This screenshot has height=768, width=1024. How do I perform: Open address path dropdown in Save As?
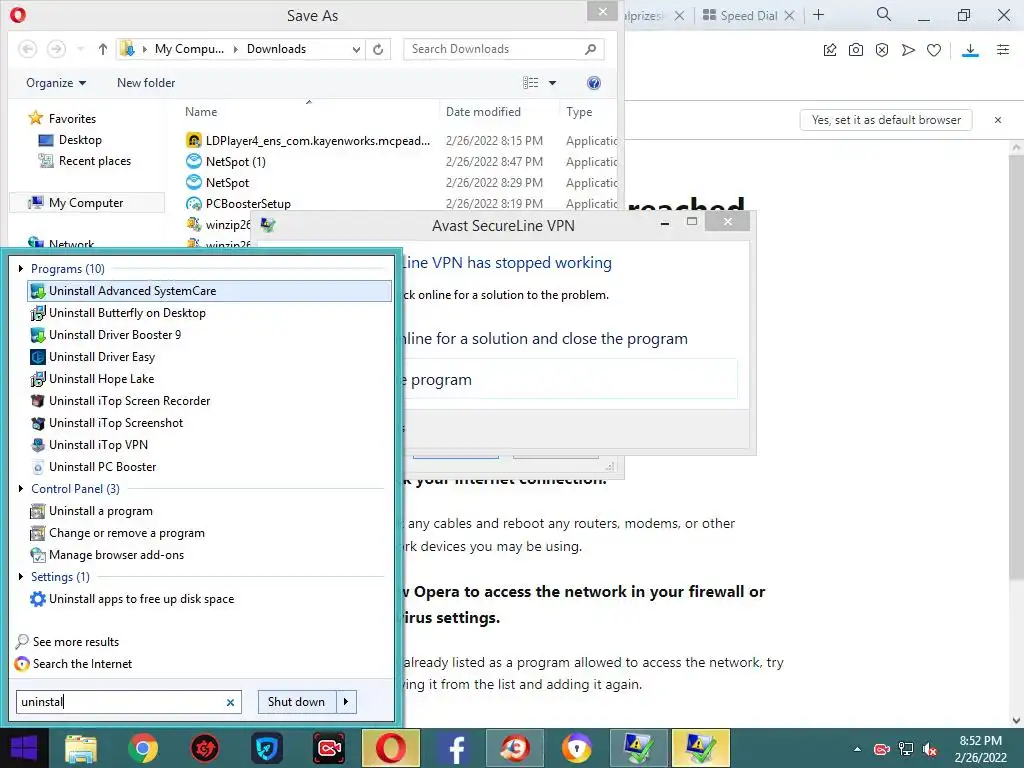(356, 49)
